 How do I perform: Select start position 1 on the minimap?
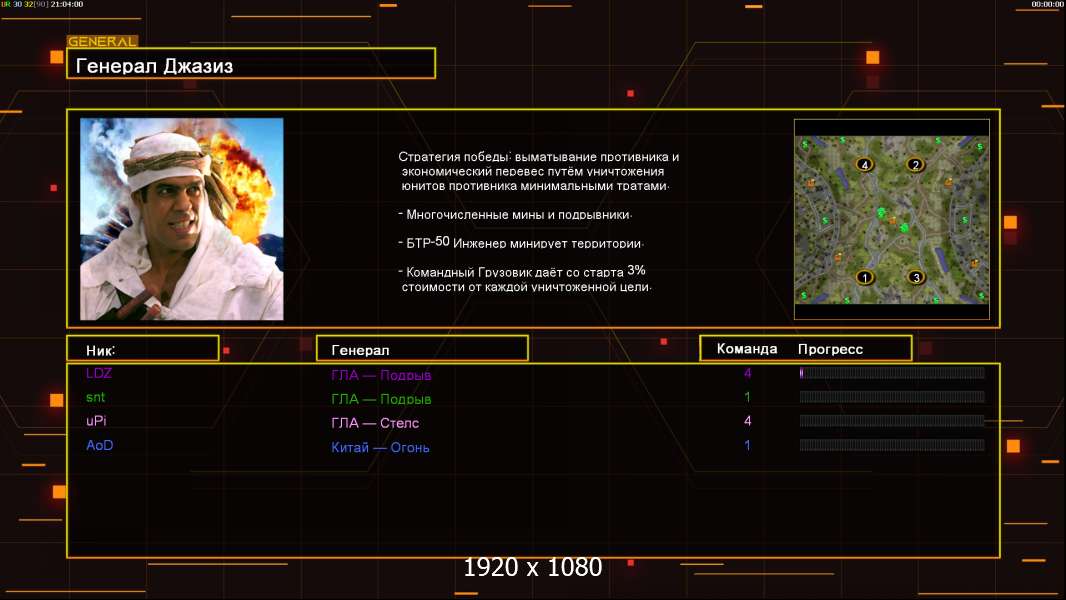pyautogui.click(x=865, y=277)
